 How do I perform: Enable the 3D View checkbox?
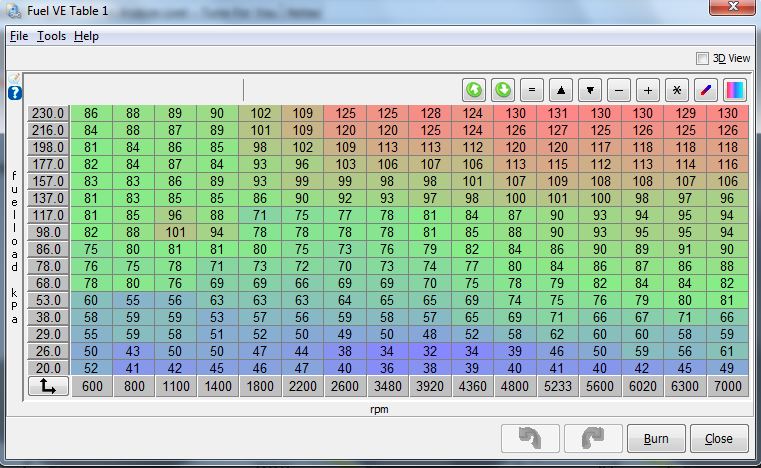[x=702, y=59]
